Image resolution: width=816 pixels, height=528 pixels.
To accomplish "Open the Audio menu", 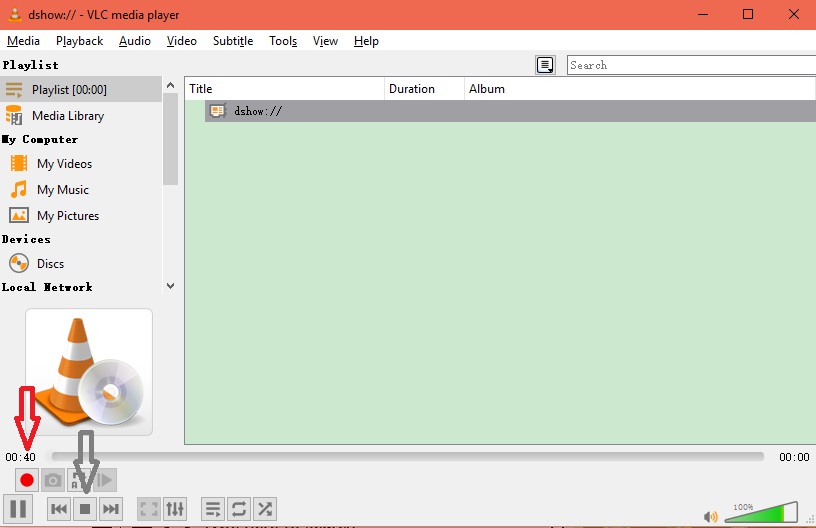I will pos(135,41).
